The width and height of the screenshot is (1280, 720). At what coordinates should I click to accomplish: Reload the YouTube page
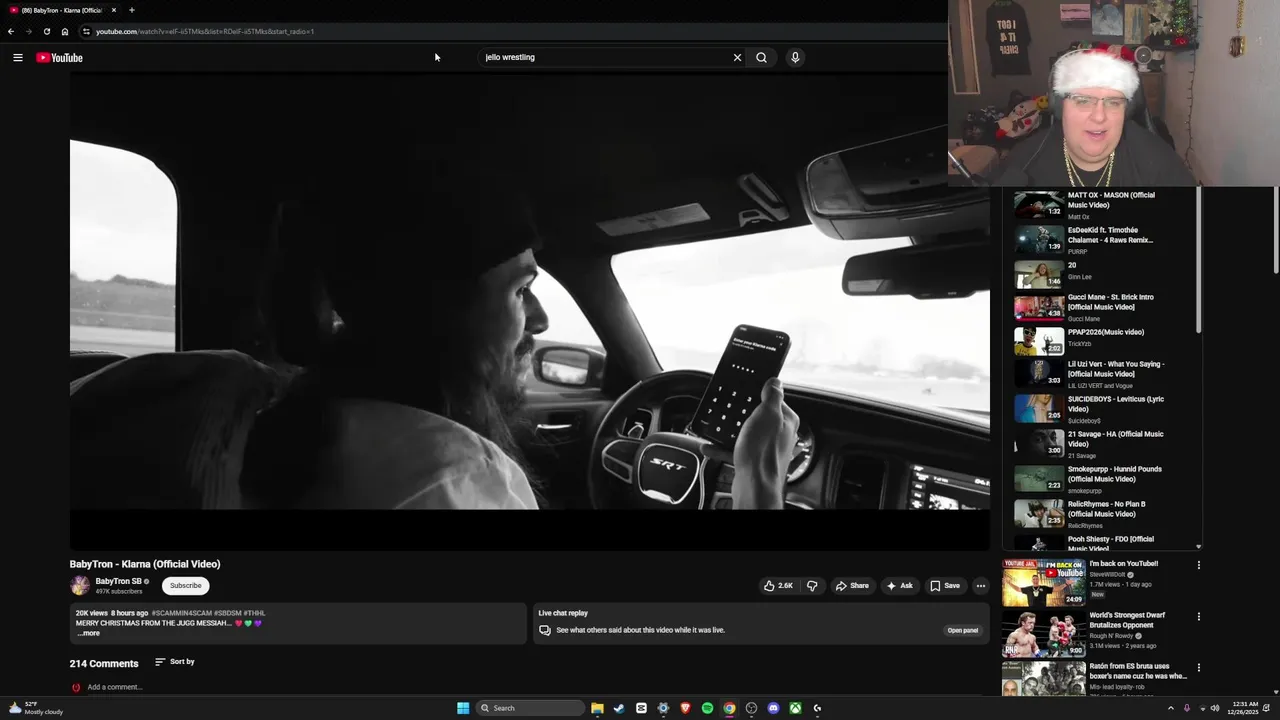click(x=46, y=31)
